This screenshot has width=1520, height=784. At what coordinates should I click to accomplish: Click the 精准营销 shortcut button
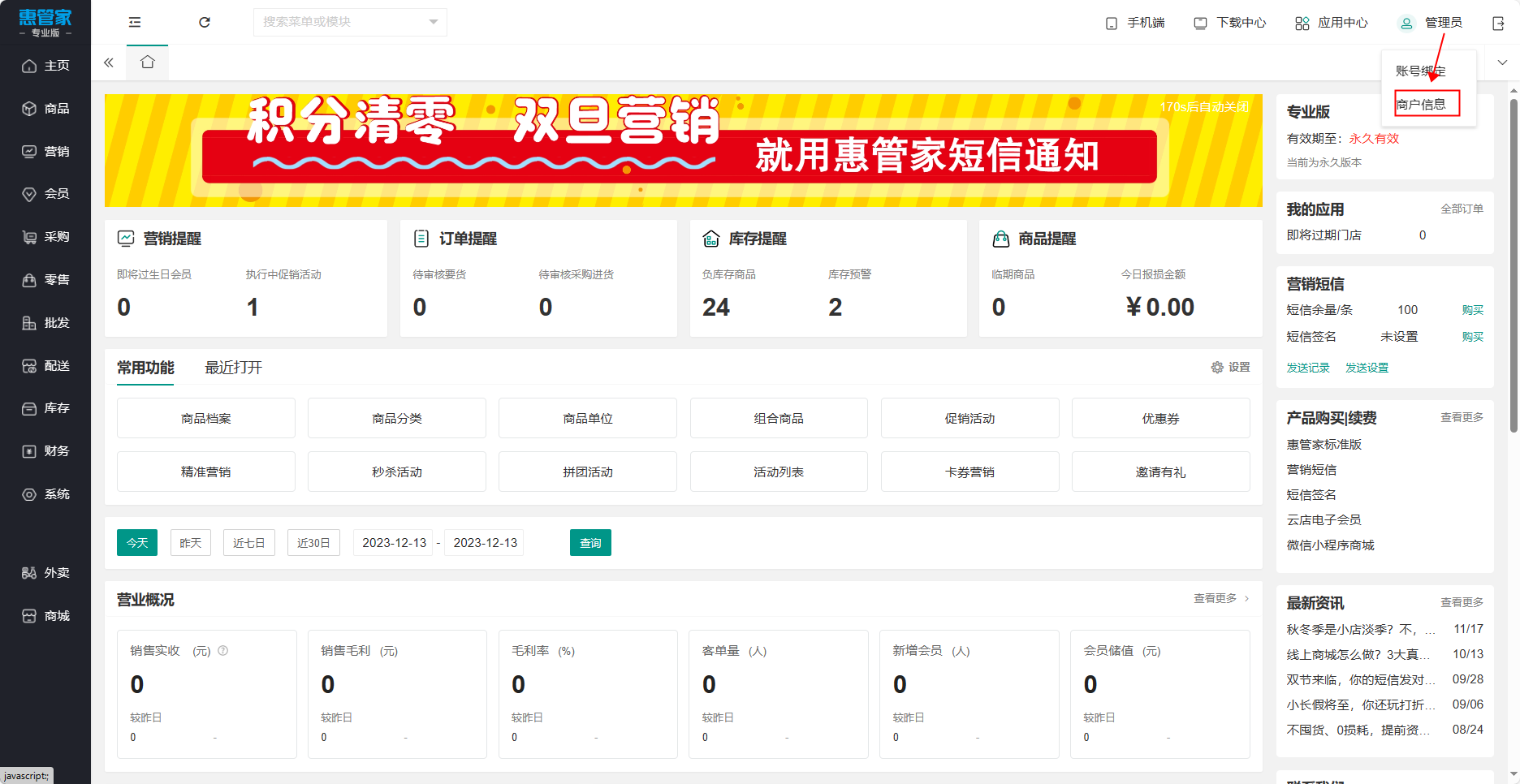tap(206, 472)
